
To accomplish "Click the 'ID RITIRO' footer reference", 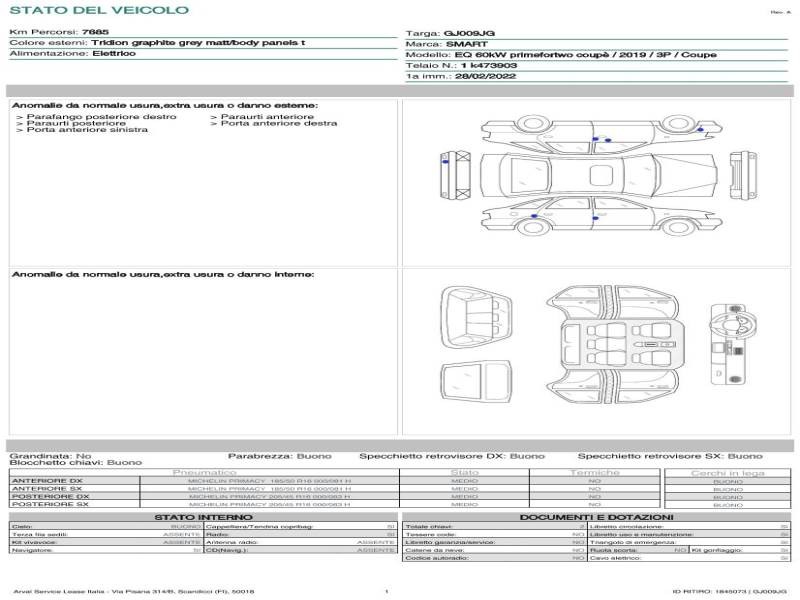I will [x=730, y=591].
